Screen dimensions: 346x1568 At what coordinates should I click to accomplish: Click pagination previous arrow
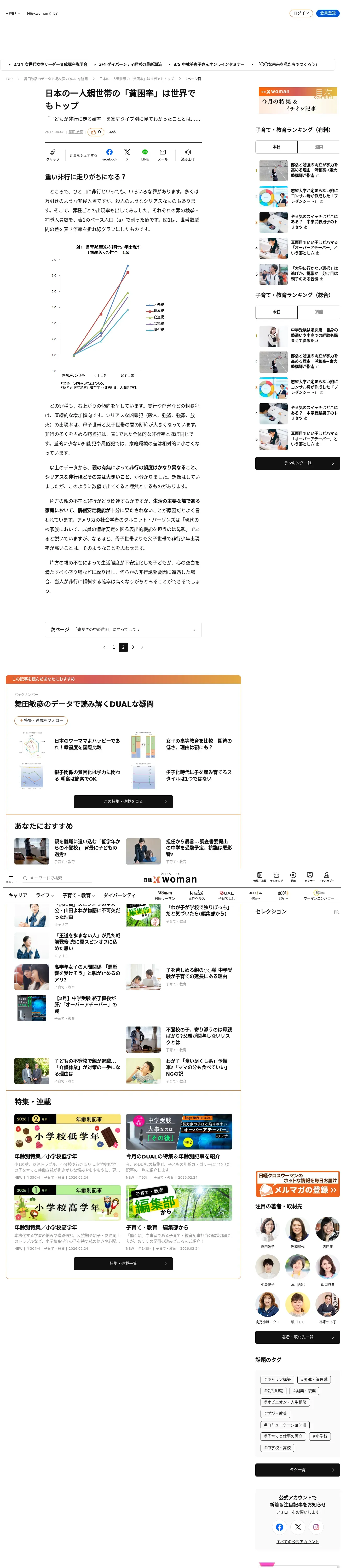[104, 647]
